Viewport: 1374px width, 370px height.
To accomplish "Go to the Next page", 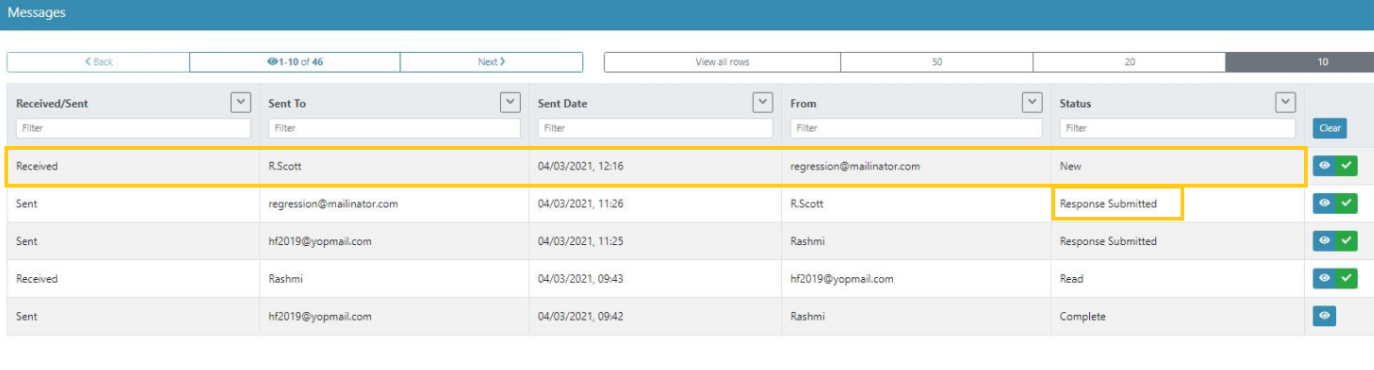I will pyautogui.click(x=491, y=62).
